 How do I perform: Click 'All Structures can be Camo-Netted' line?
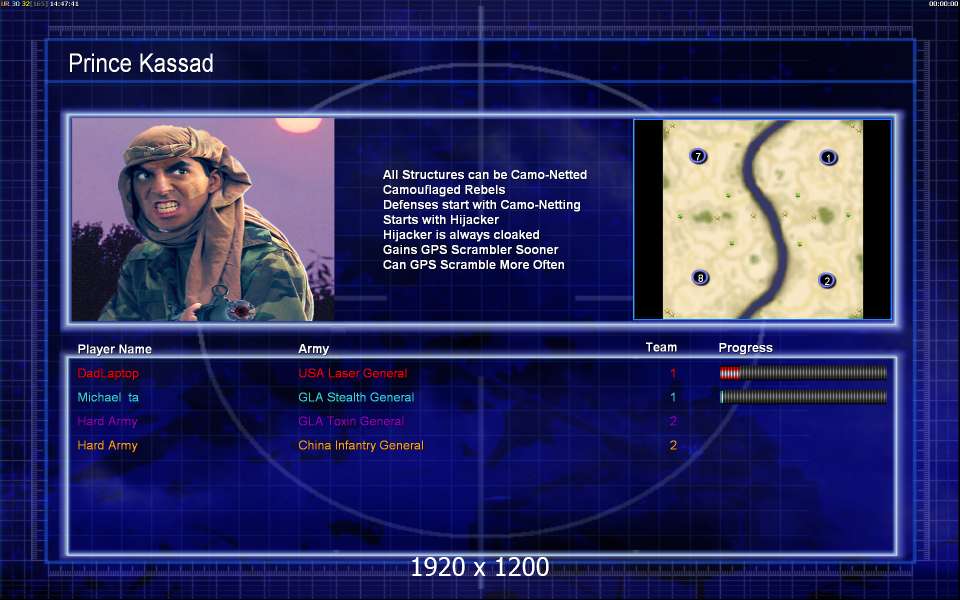pos(485,174)
